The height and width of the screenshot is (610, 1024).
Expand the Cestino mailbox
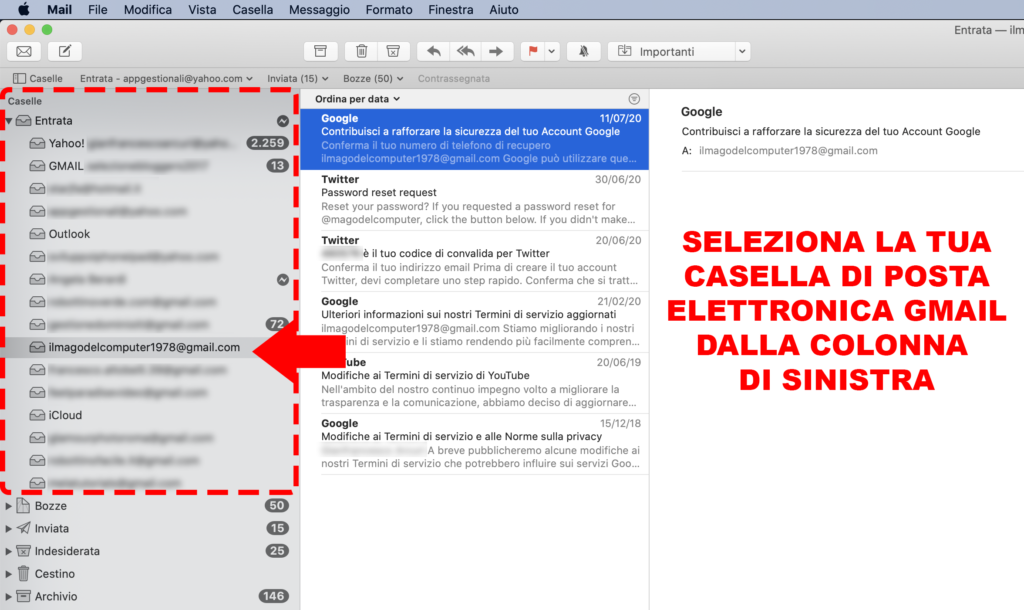tap(8, 573)
